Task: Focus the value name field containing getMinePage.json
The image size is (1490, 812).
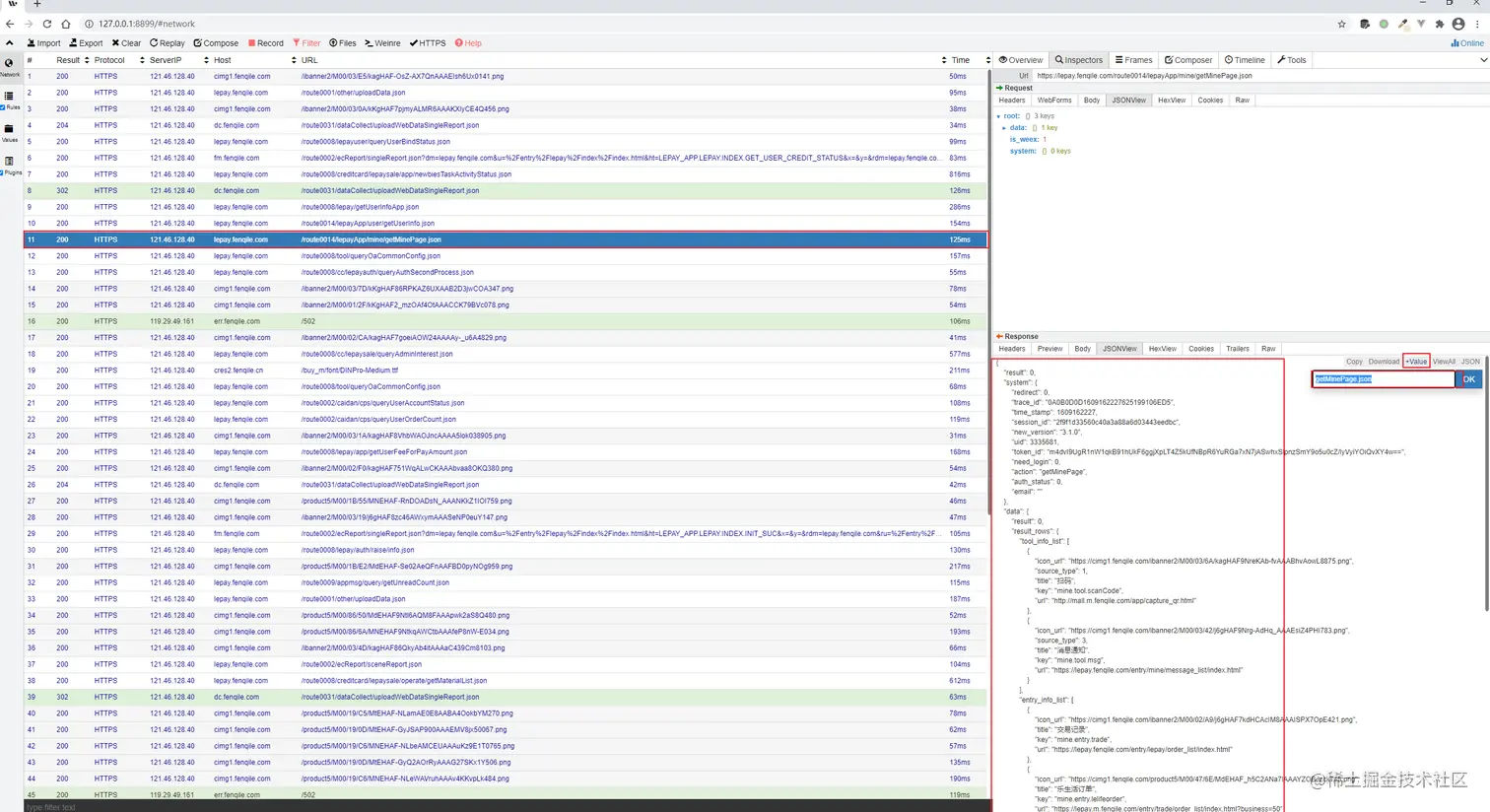Action: point(1383,379)
